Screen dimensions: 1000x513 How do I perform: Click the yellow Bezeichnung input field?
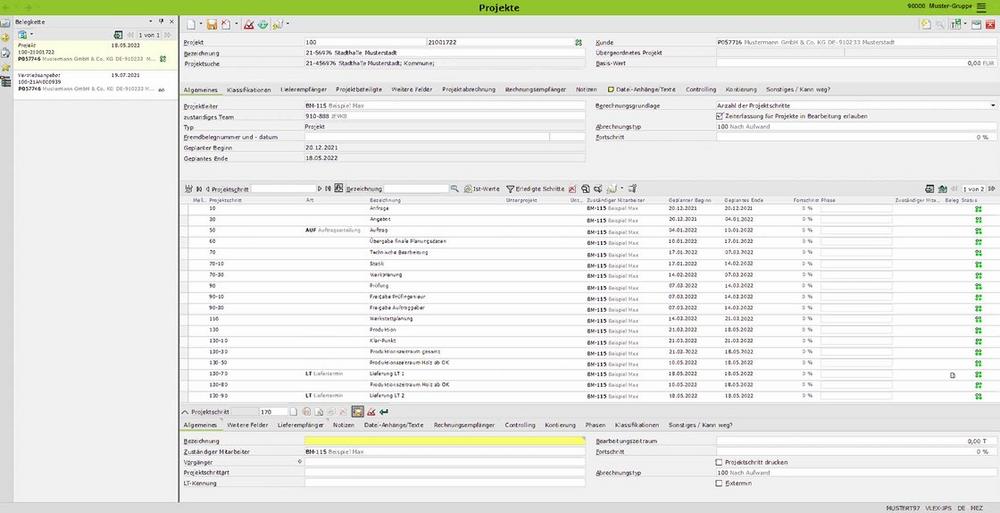coord(444,440)
